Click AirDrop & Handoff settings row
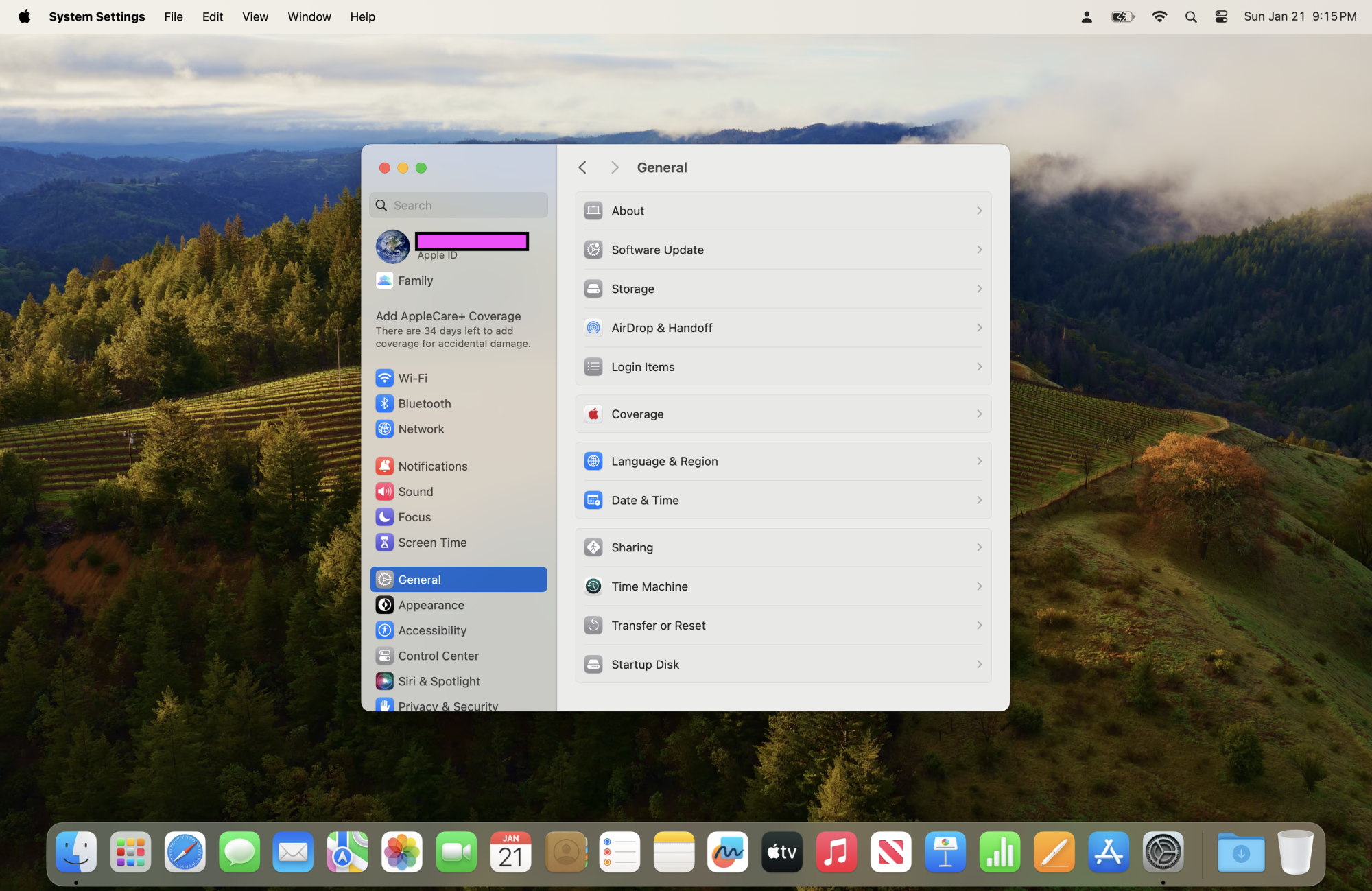The image size is (1372, 891). [783, 327]
